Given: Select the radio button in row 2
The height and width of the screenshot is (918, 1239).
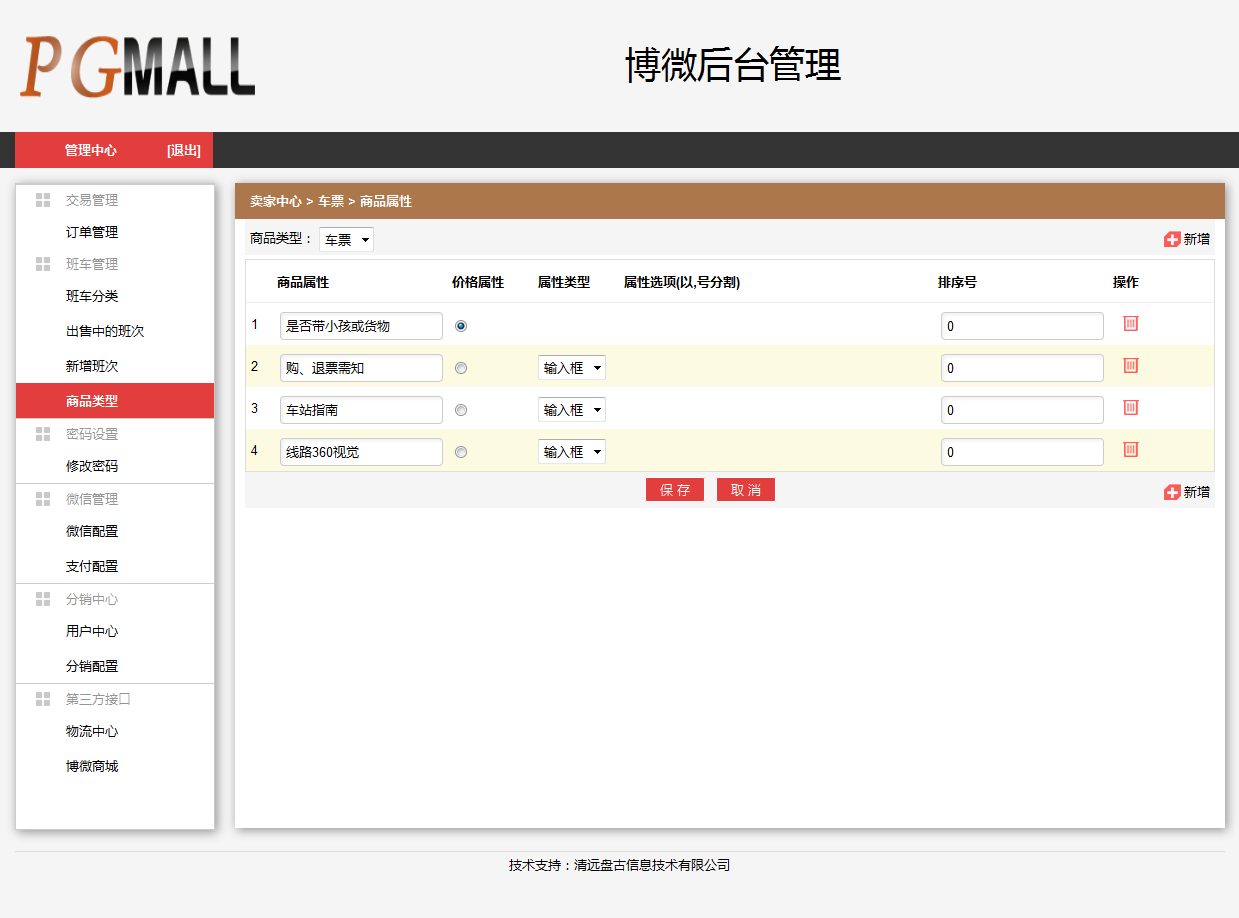Looking at the screenshot, I should pos(460,367).
